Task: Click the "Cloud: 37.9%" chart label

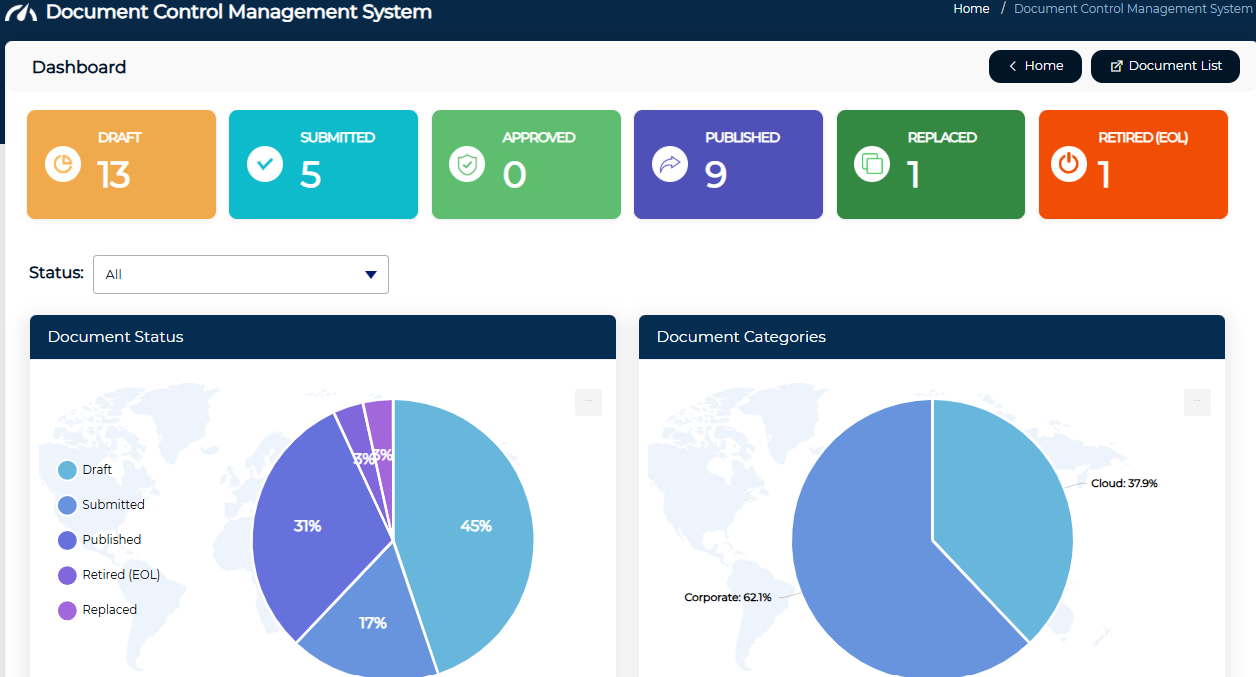Action: (1124, 483)
